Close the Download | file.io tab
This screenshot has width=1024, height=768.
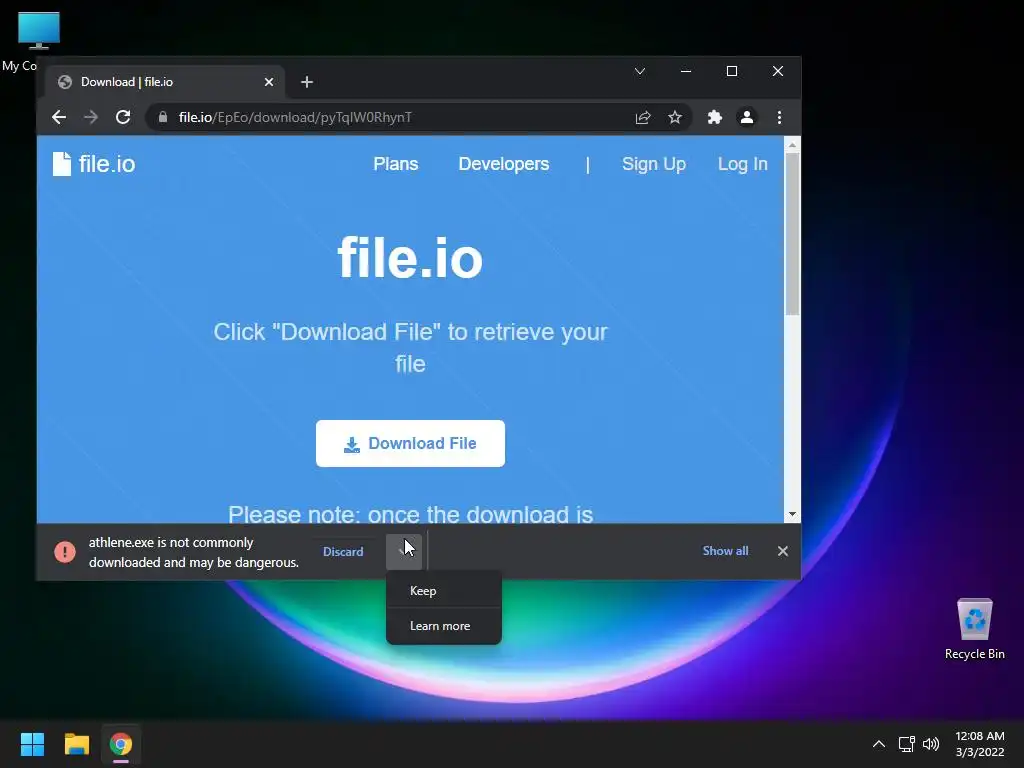coord(269,82)
